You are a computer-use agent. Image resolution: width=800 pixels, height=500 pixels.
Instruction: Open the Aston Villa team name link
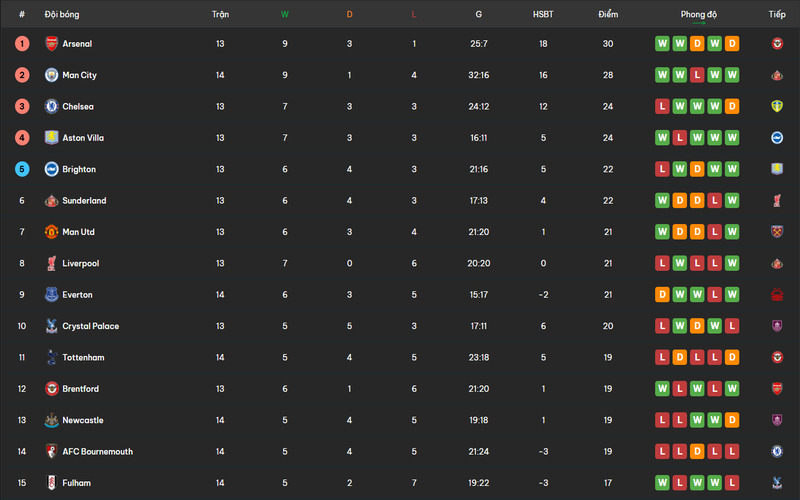[x=82, y=138]
